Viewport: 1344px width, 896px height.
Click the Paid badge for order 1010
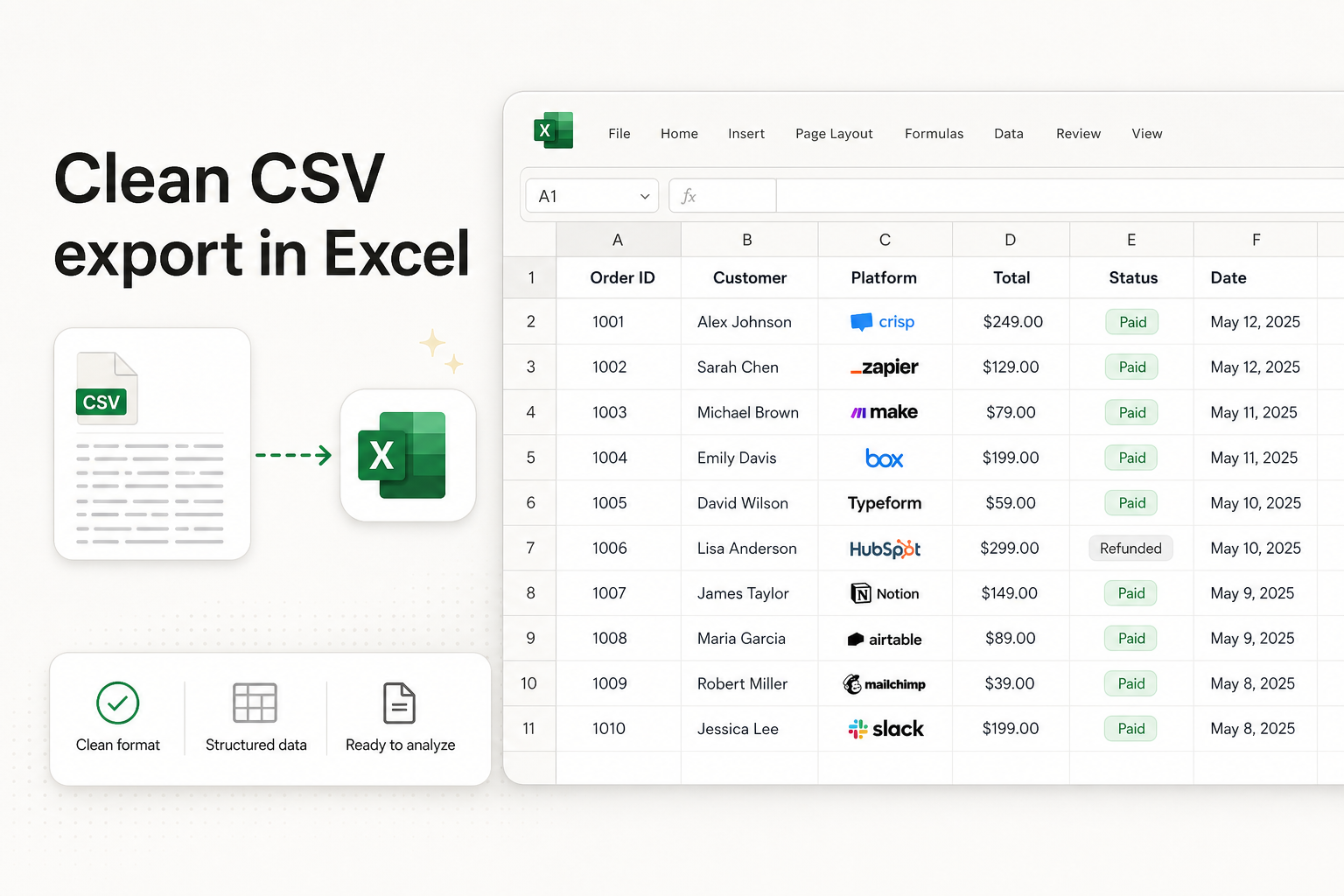point(1131,729)
